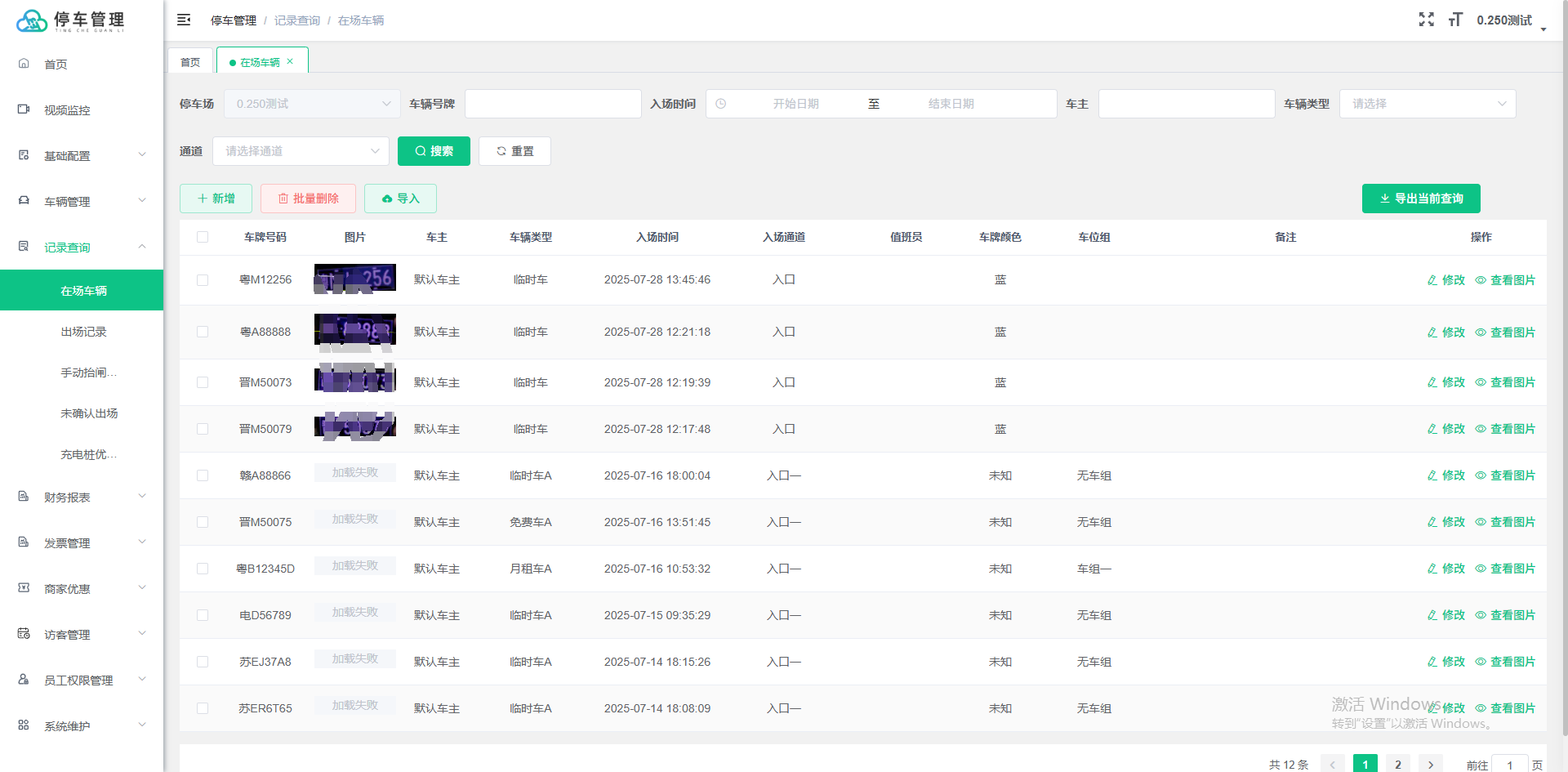
Task: Click the edit pencil for 粤A88888
Action: pos(1432,332)
